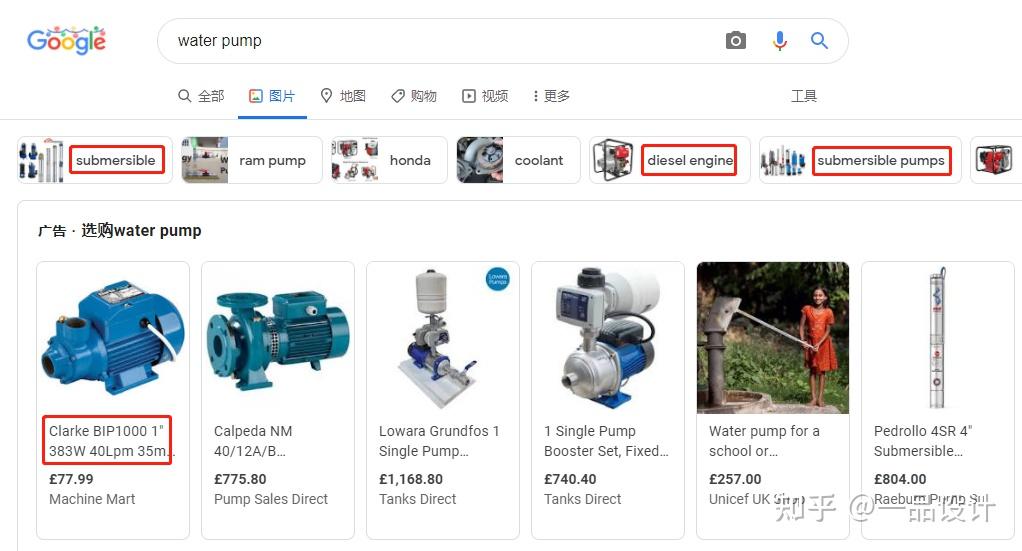Click the £775.80 price
Viewport: 1022px width, 551px height.
click(x=240, y=479)
